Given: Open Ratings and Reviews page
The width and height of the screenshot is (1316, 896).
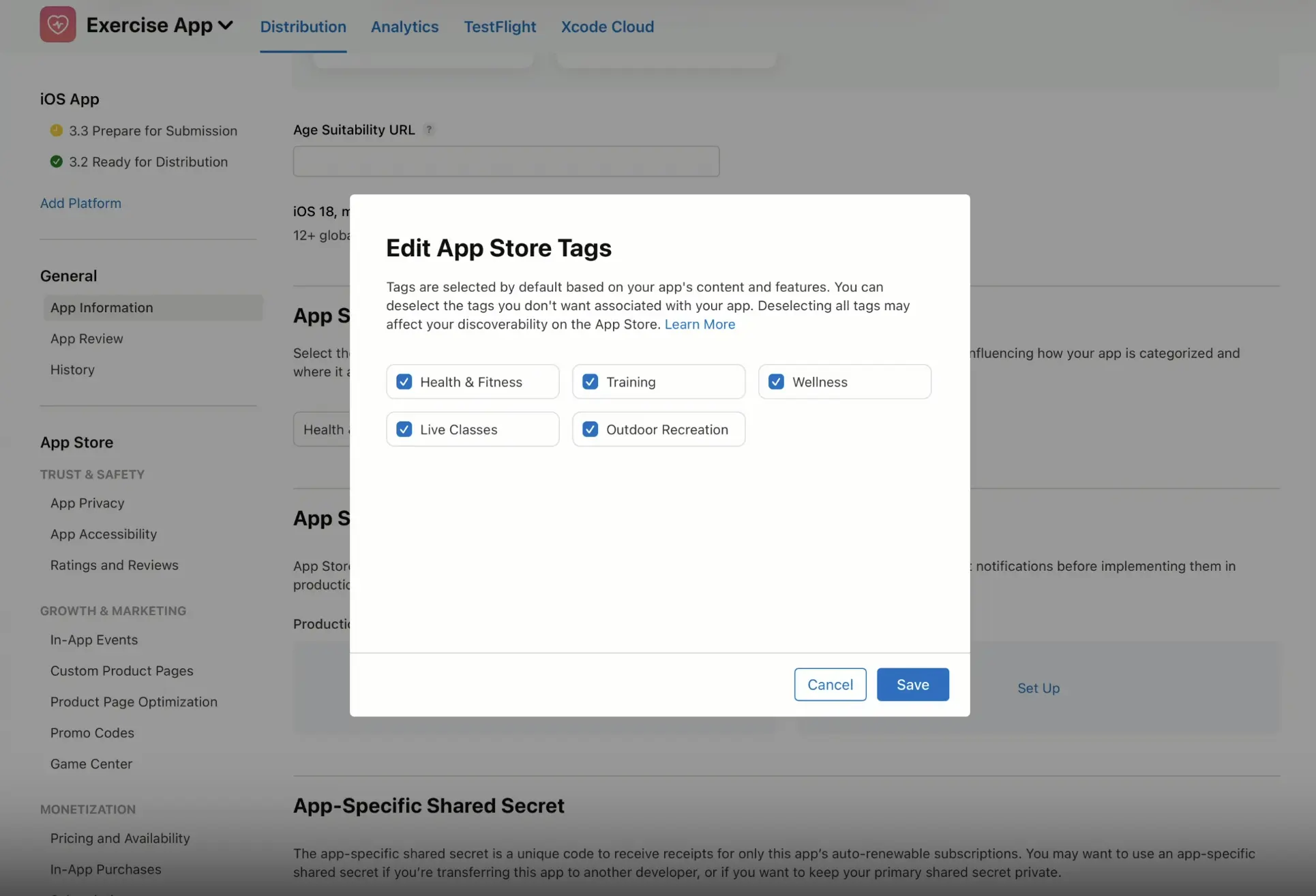Looking at the screenshot, I should [x=114, y=565].
